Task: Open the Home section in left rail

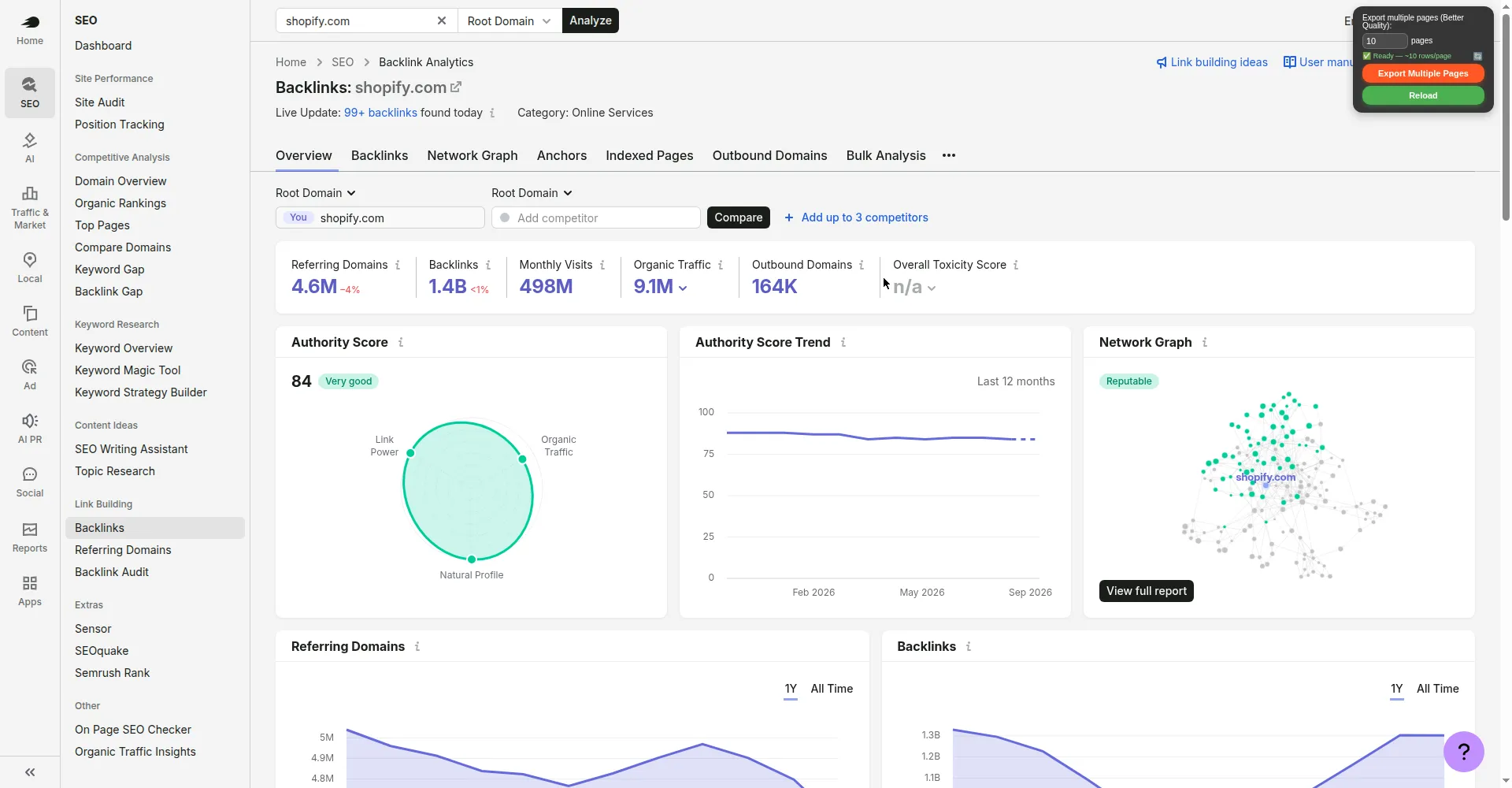Action: [30, 31]
